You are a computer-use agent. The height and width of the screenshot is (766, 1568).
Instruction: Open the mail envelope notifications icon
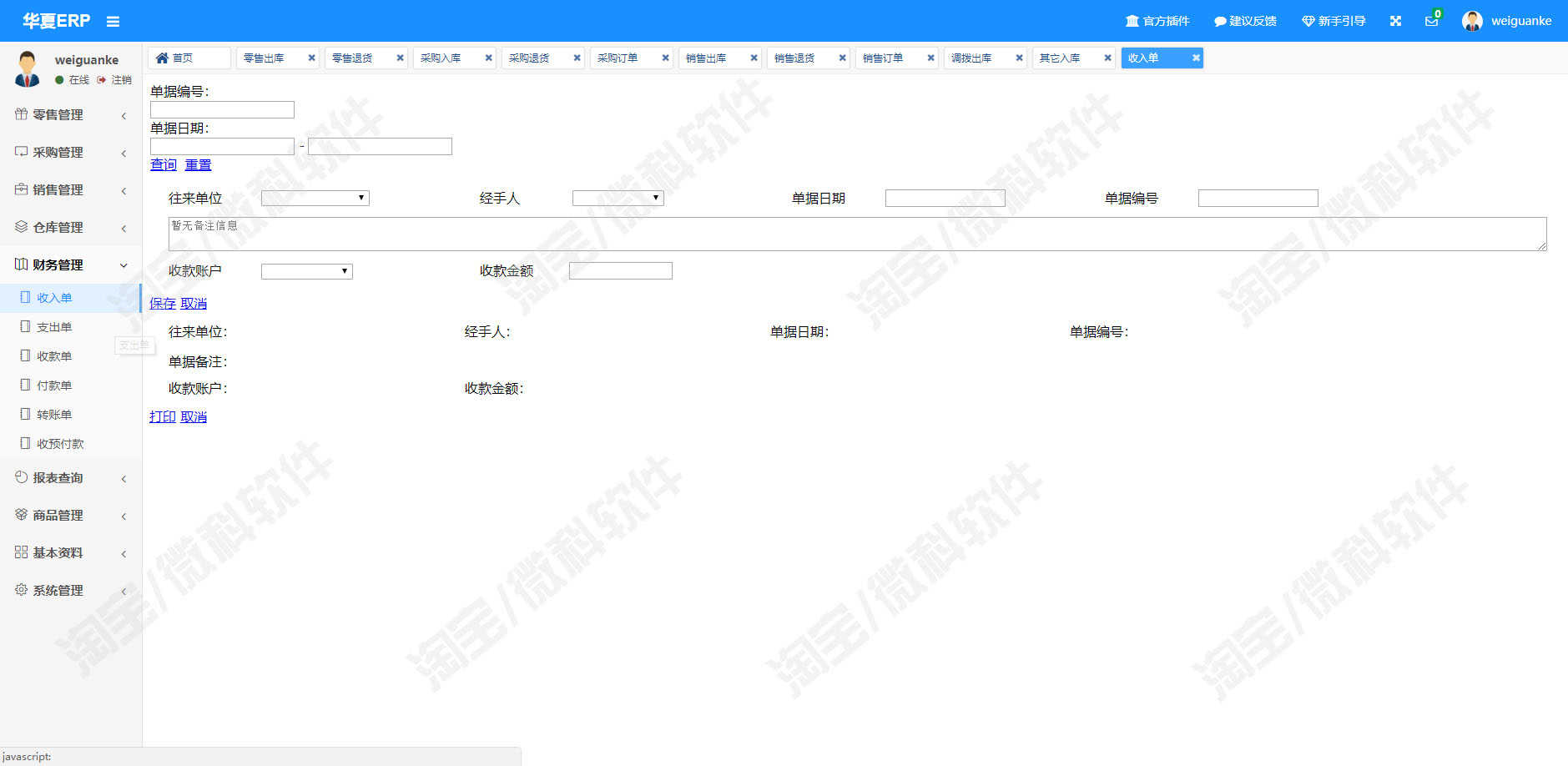1431,21
